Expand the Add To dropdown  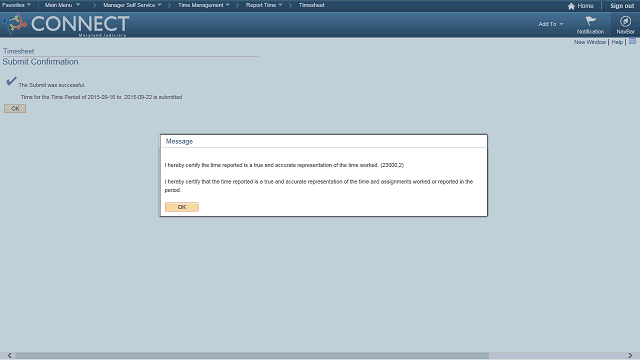pyautogui.click(x=551, y=24)
